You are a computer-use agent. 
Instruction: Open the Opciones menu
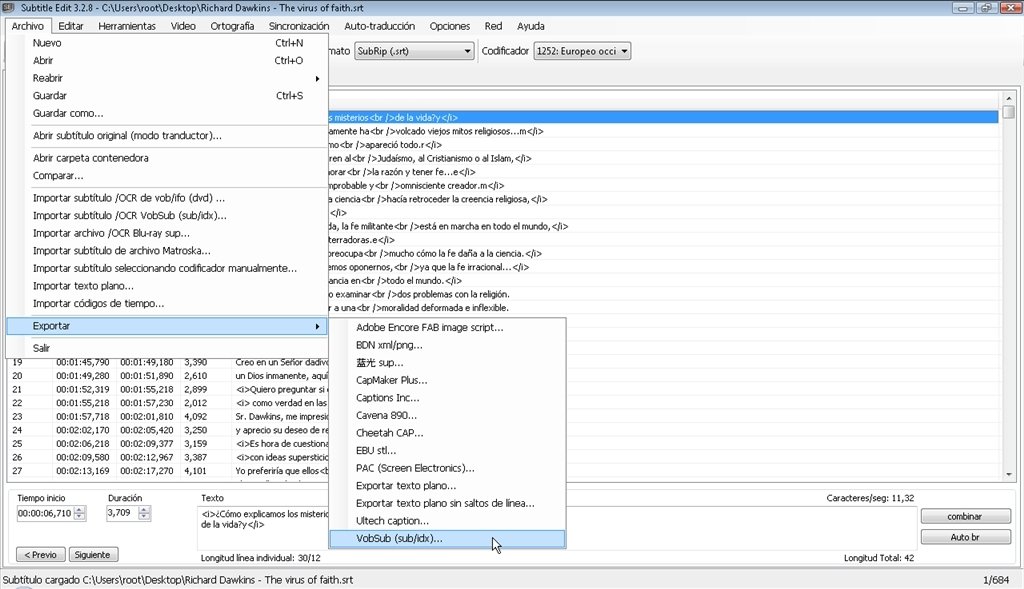[x=449, y=26]
